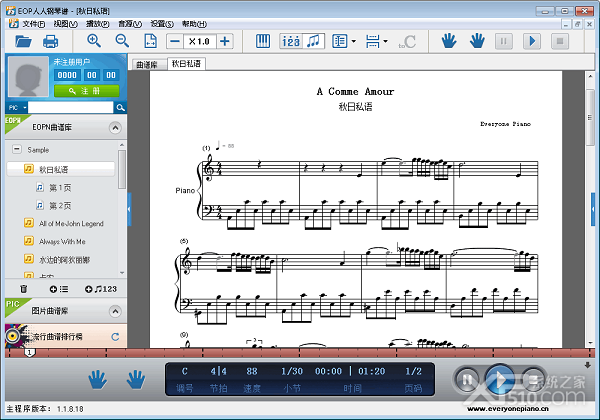Delete selected item with trash icon
This screenshot has width=600, height=420.
click(x=24, y=289)
